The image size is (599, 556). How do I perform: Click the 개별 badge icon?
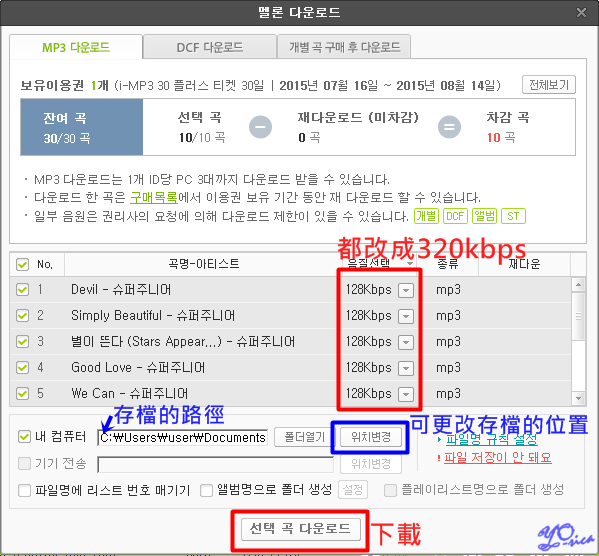[x=426, y=216]
